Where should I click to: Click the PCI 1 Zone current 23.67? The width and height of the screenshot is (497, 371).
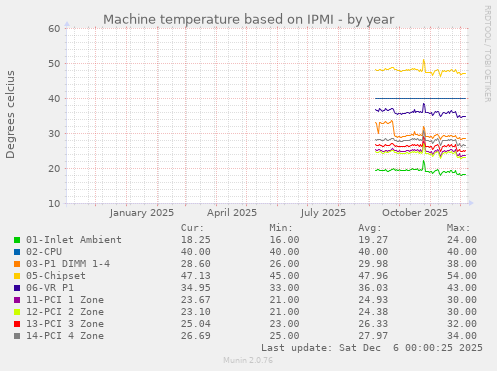point(196,300)
